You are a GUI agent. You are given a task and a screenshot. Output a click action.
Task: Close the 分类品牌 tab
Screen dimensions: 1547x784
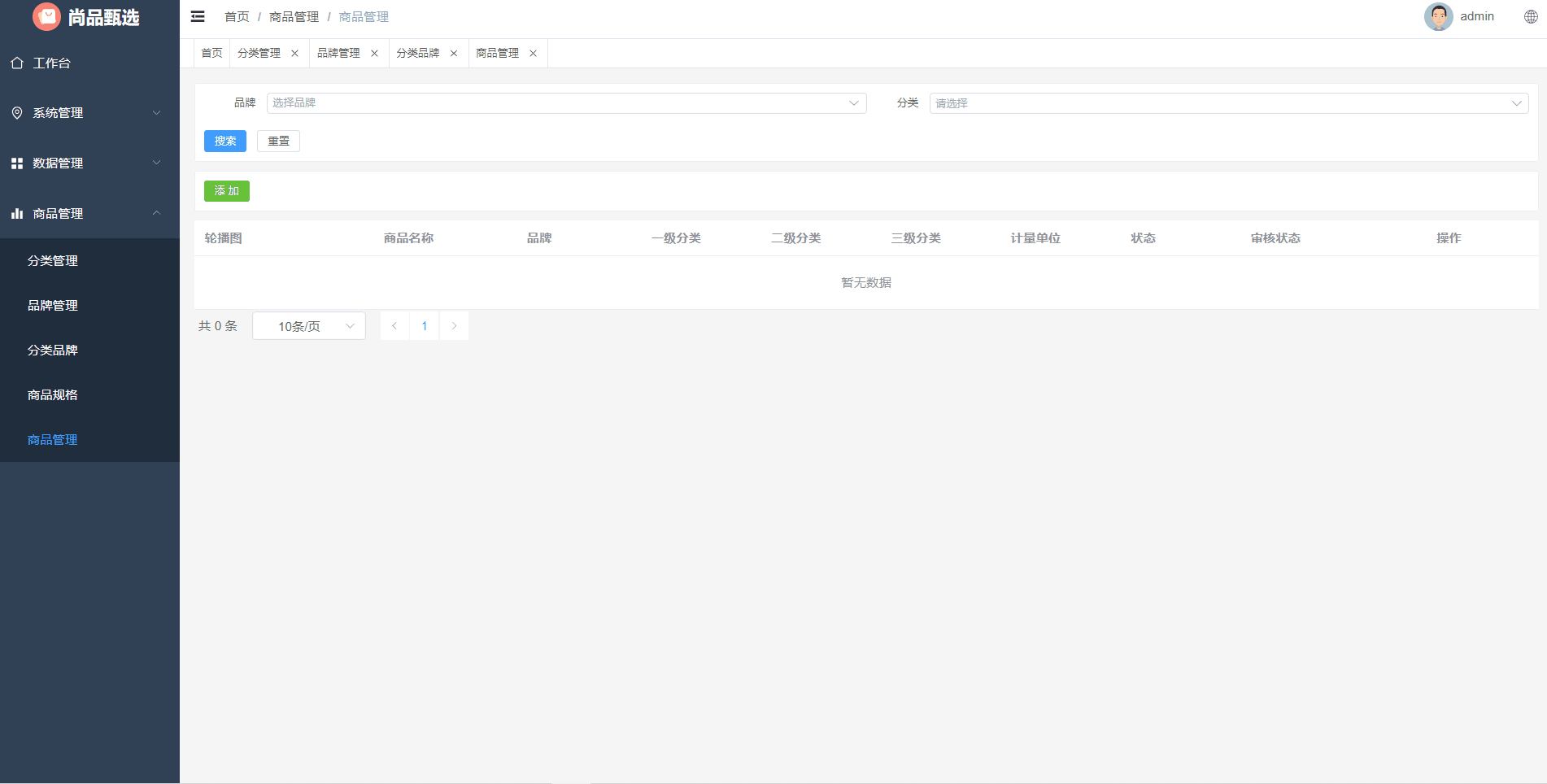click(x=454, y=53)
